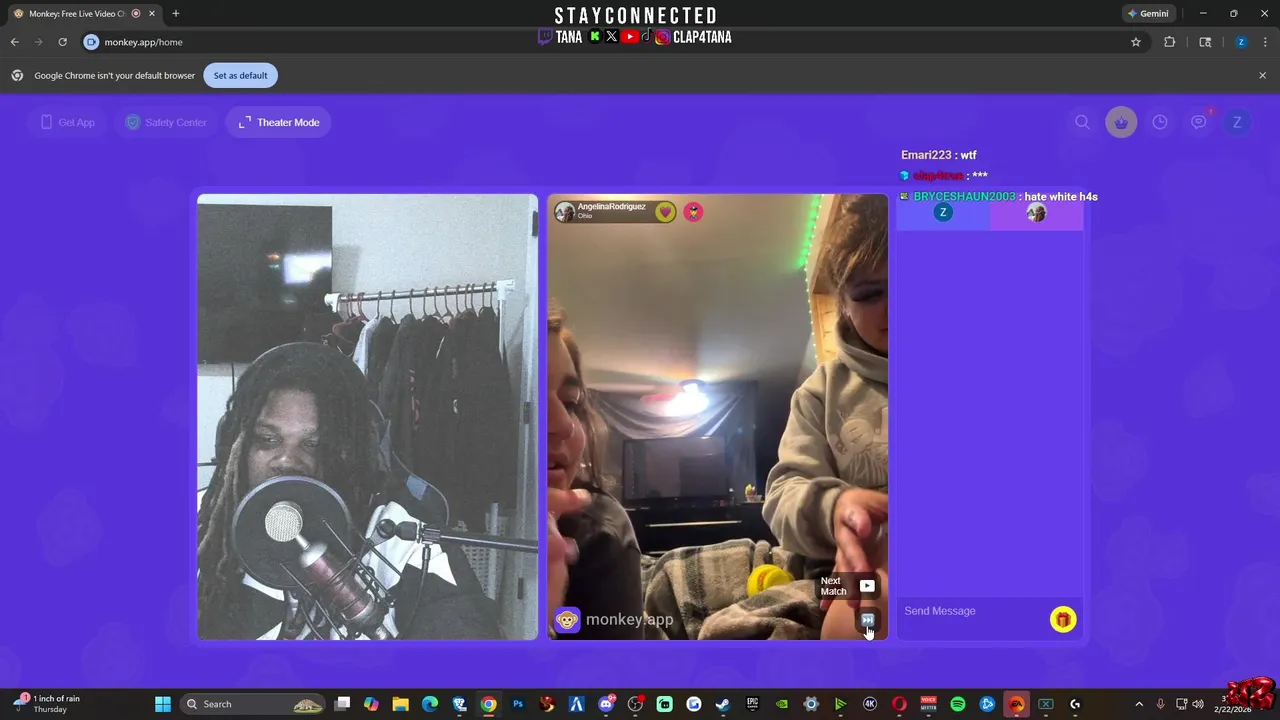Viewport: 1280px width, 720px height.
Task: Click the Send Message input field
Action: (972, 611)
